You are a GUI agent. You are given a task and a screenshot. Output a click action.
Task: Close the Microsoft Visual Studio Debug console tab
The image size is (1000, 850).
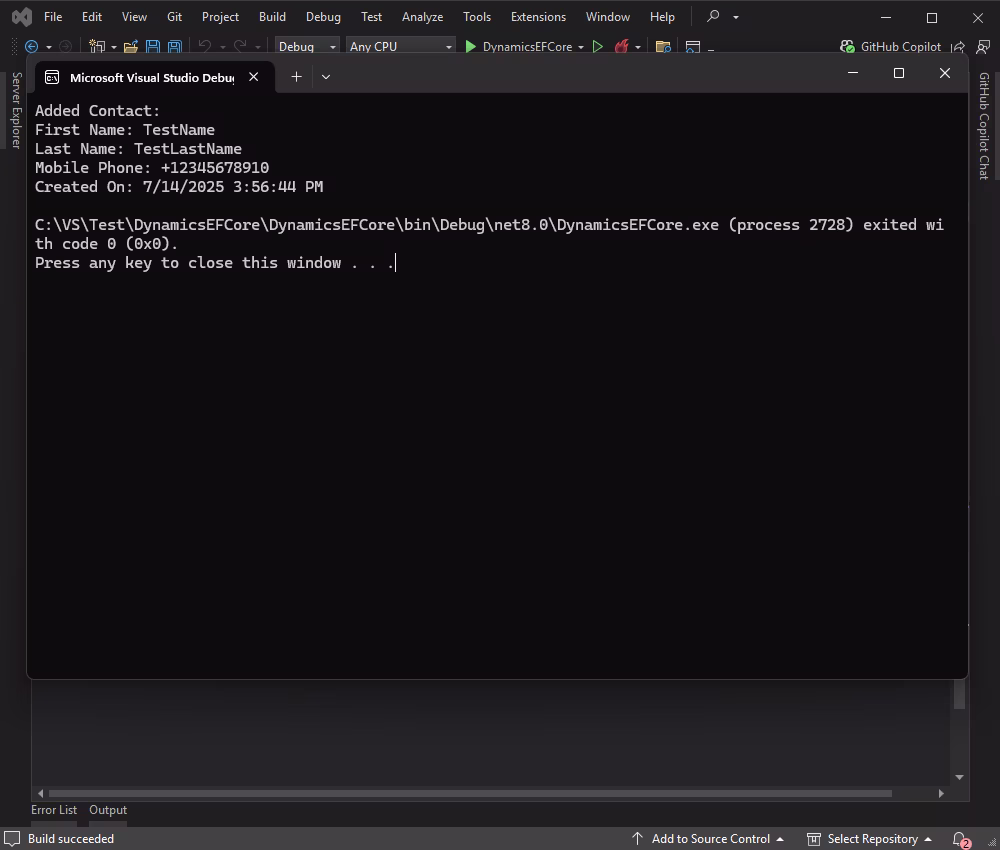pyautogui.click(x=253, y=77)
